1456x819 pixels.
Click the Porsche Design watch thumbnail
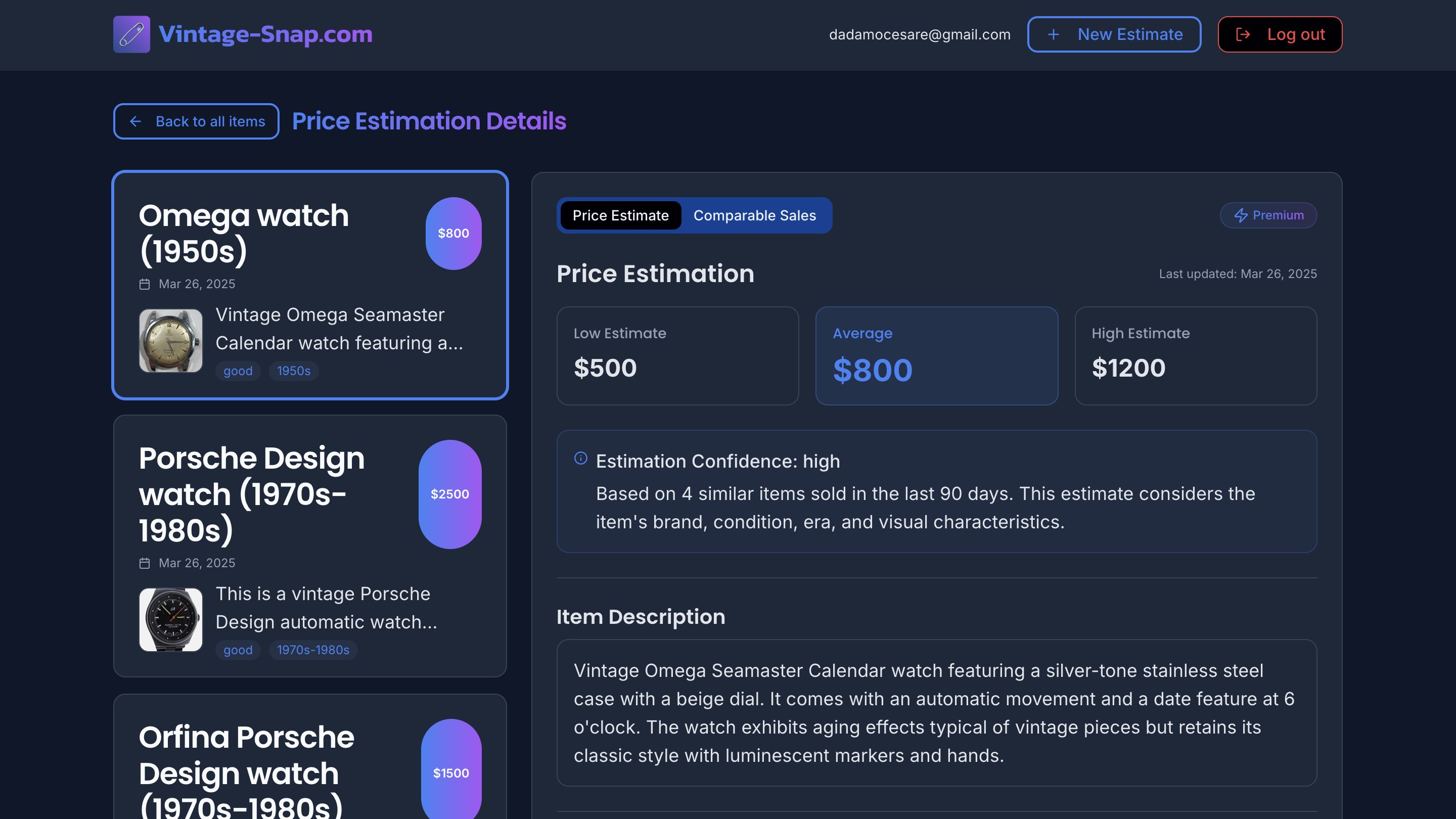pyautogui.click(x=171, y=620)
